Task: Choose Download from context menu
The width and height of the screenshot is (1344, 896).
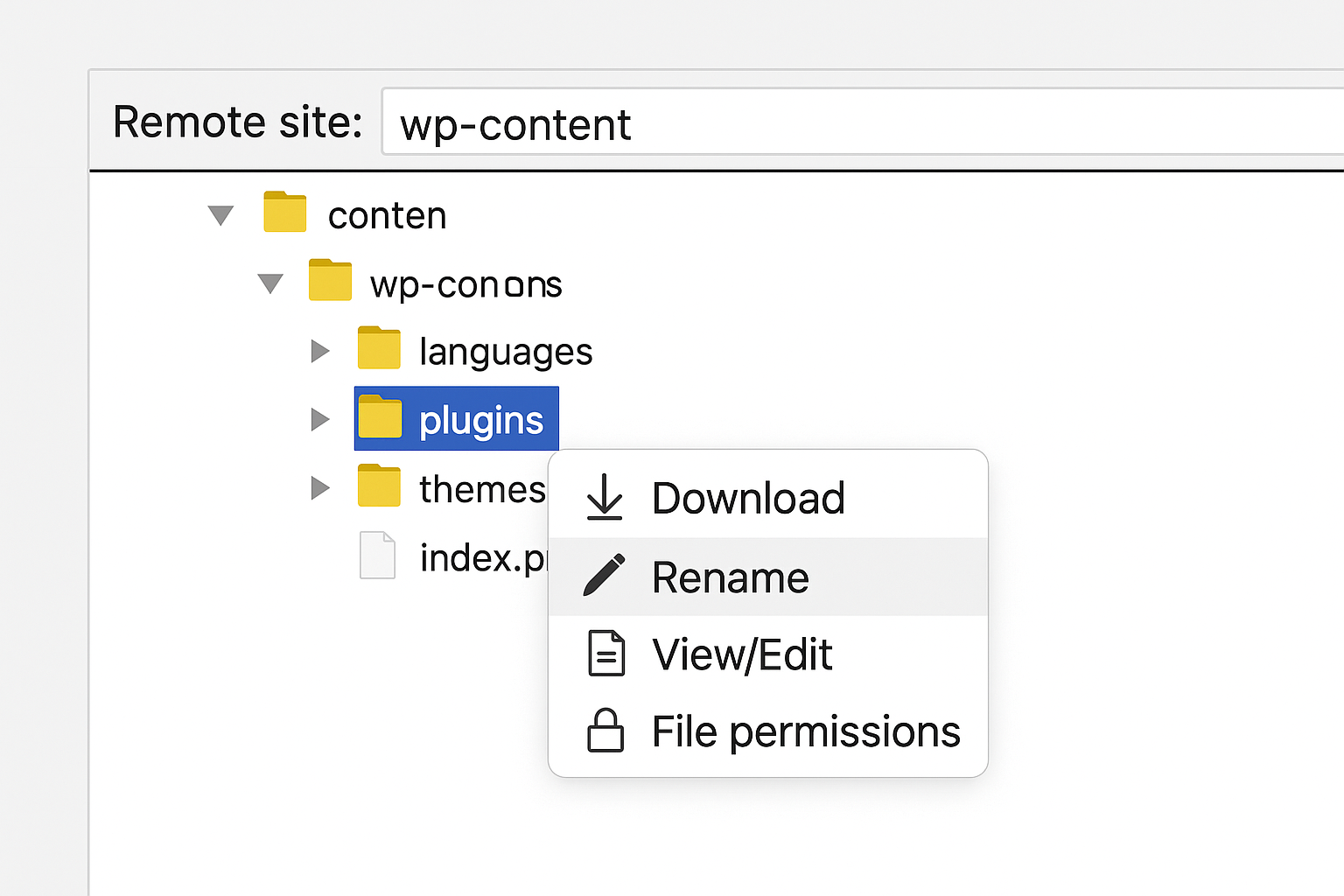Action: (x=748, y=498)
